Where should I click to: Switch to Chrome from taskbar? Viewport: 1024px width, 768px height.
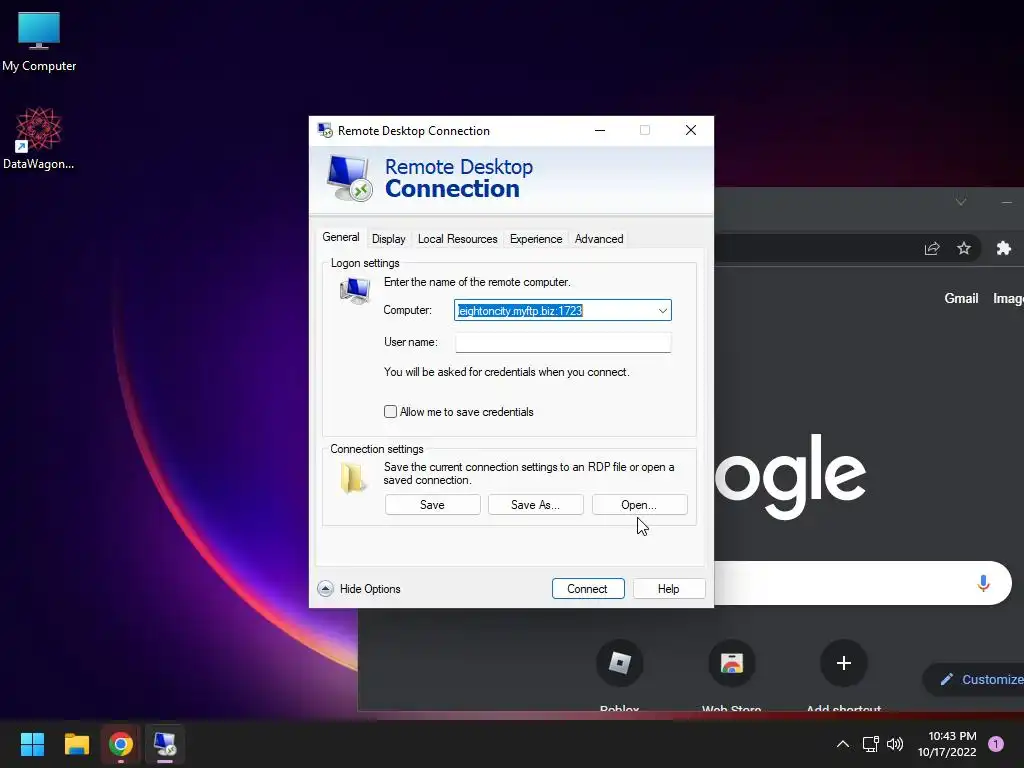click(121, 744)
